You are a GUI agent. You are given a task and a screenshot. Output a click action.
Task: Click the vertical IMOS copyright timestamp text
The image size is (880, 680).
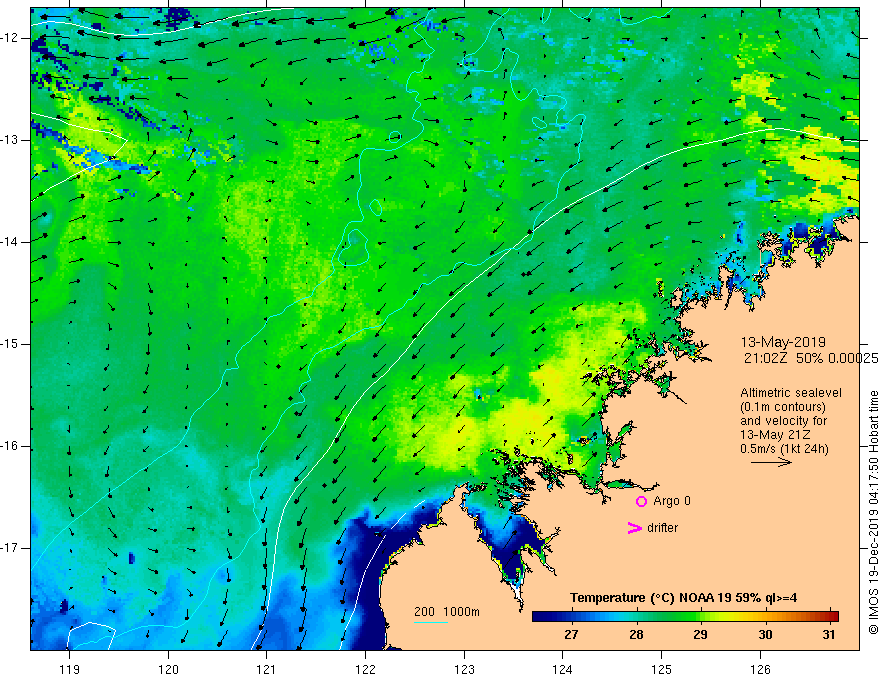tap(873, 513)
